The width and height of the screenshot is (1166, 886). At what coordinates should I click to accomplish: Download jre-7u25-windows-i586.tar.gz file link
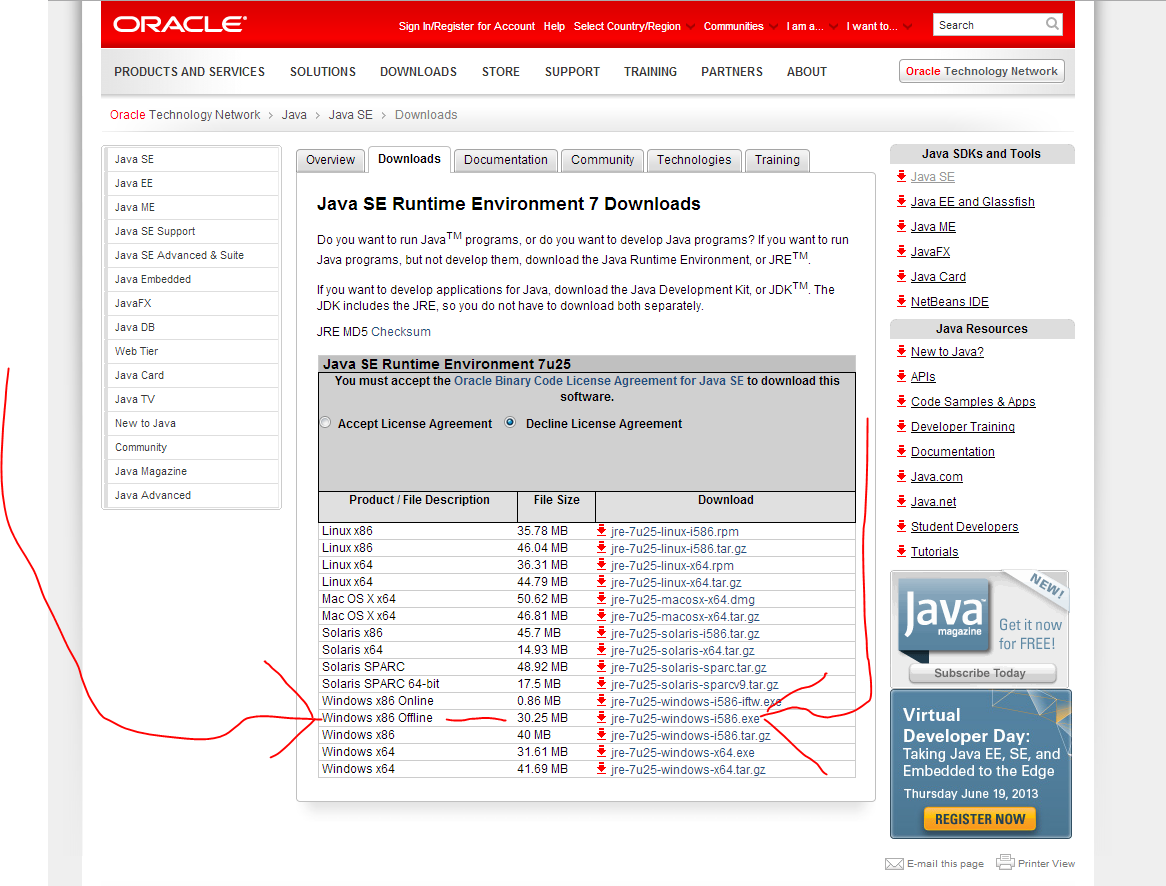[x=691, y=736]
